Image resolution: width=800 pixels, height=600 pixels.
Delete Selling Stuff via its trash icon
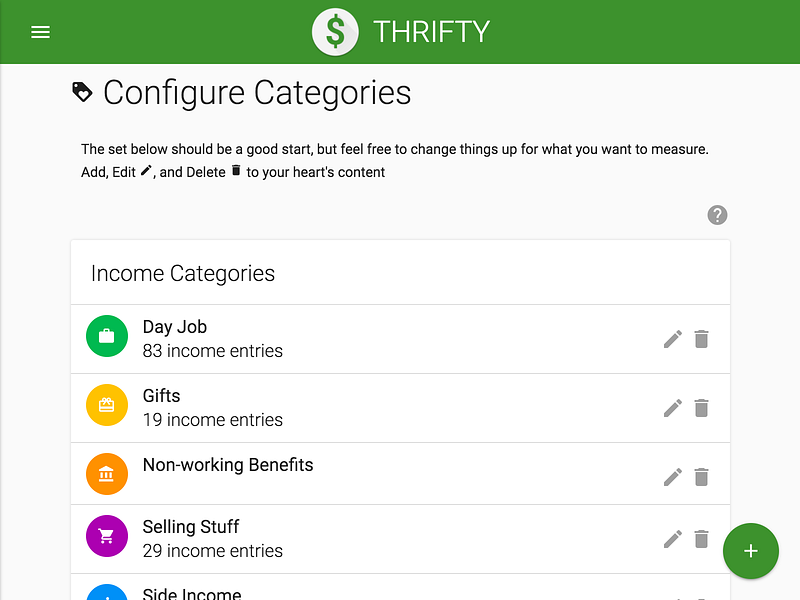point(701,539)
